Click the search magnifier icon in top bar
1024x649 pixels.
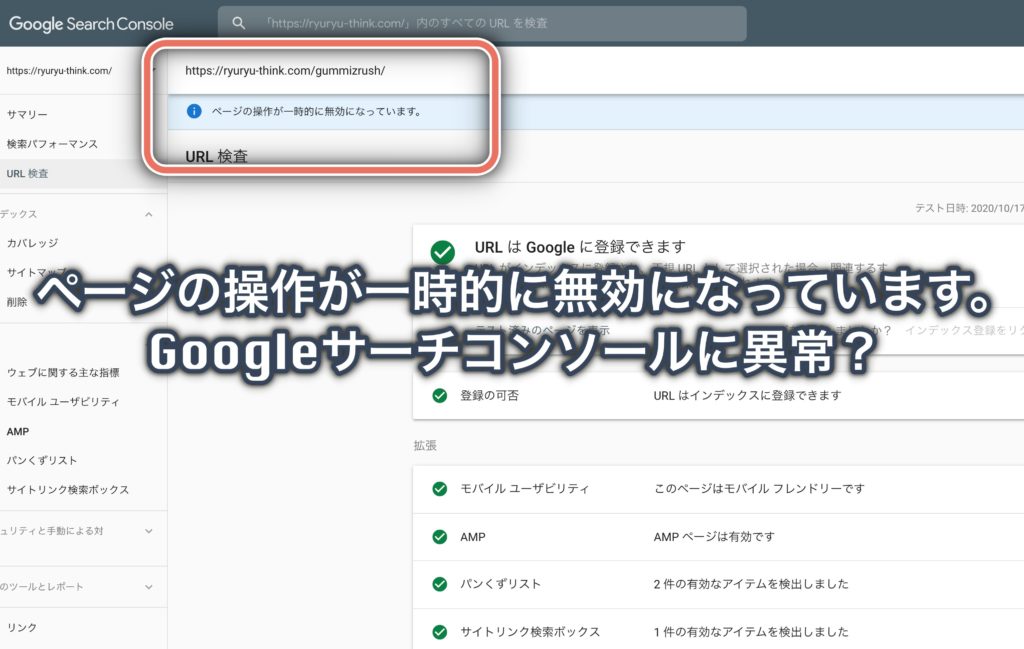[239, 24]
